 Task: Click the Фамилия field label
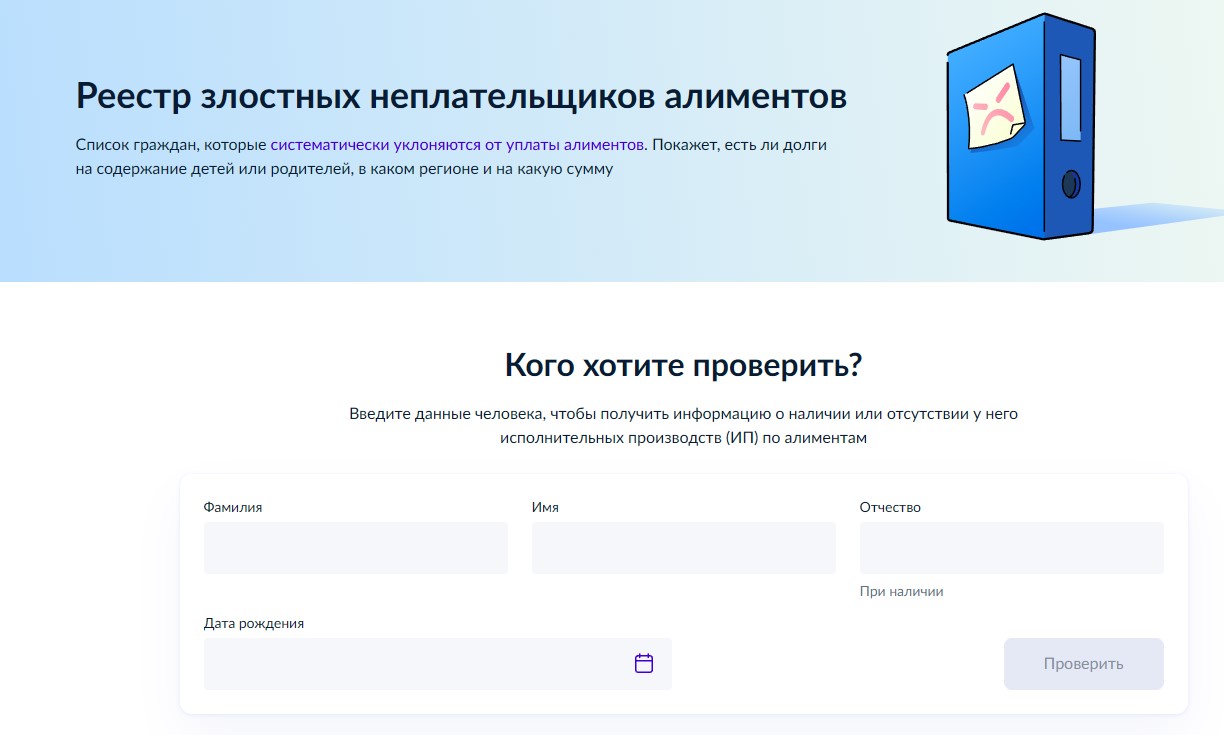pyautogui.click(x=233, y=507)
